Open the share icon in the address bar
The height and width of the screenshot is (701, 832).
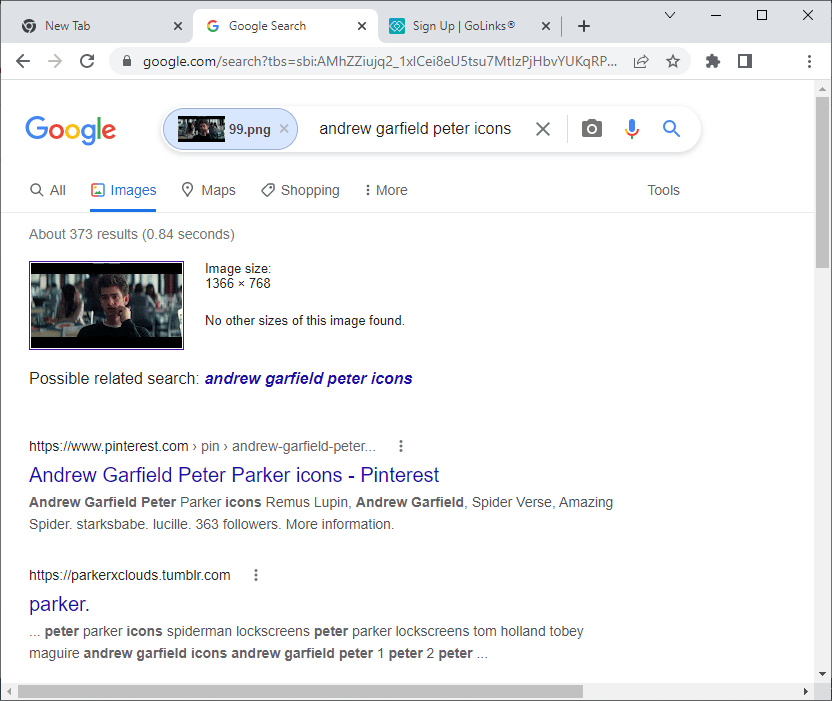(x=641, y=61)
